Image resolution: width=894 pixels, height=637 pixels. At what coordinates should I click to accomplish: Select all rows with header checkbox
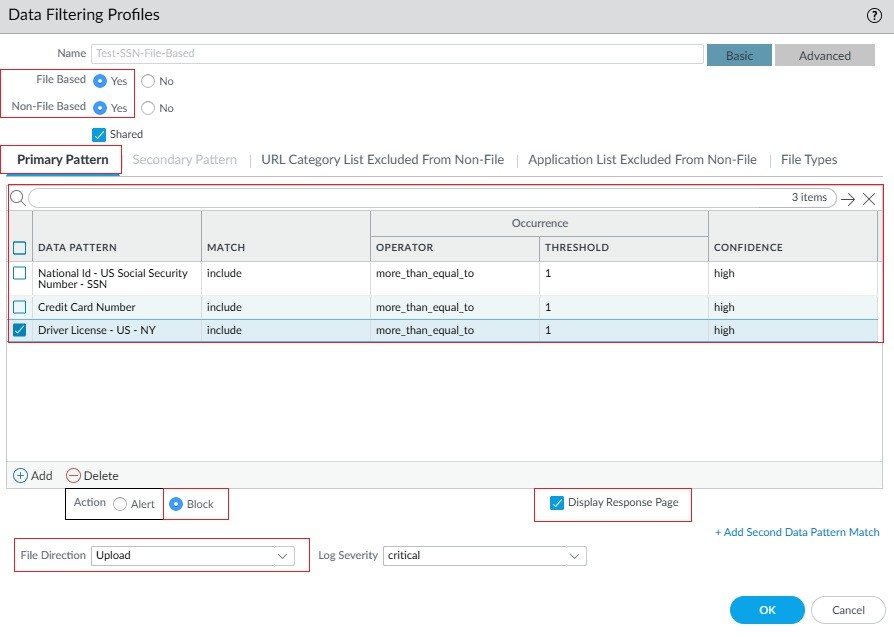click(x=19, y=248)
